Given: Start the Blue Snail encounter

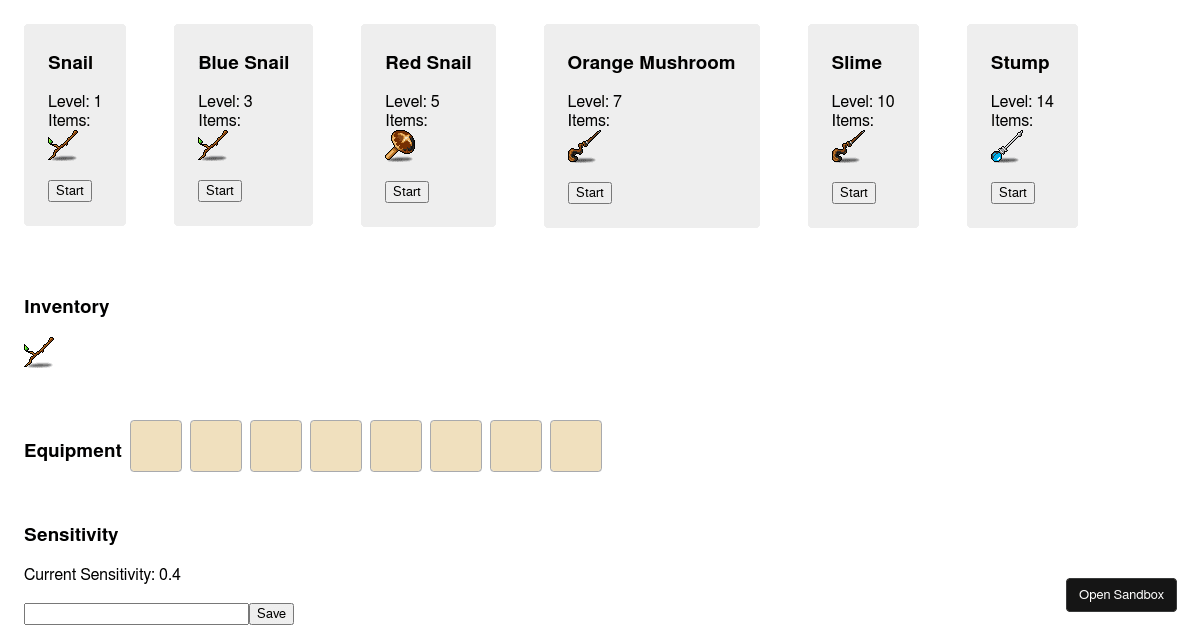Looking at the screenshot, I should click(219, 190).
